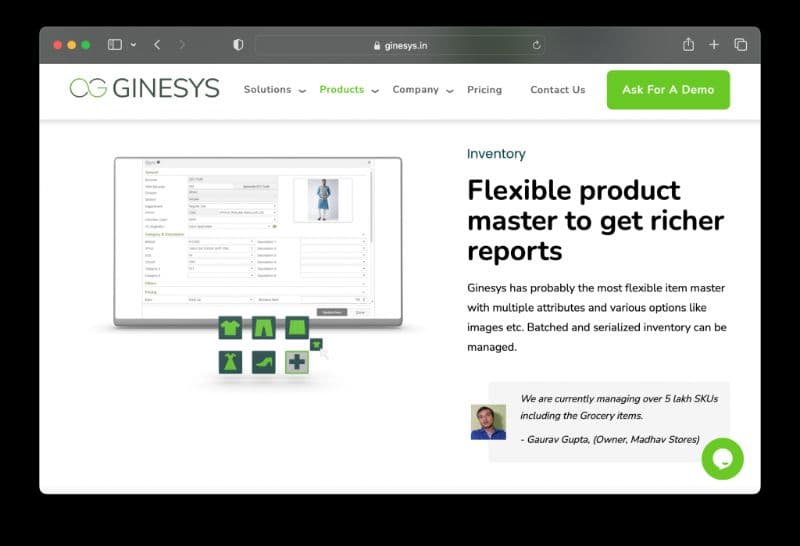Viewport: 800px width, 546px height.
Task: Open the Company menu
Action: pyautogui.click(x=415, y=90)
